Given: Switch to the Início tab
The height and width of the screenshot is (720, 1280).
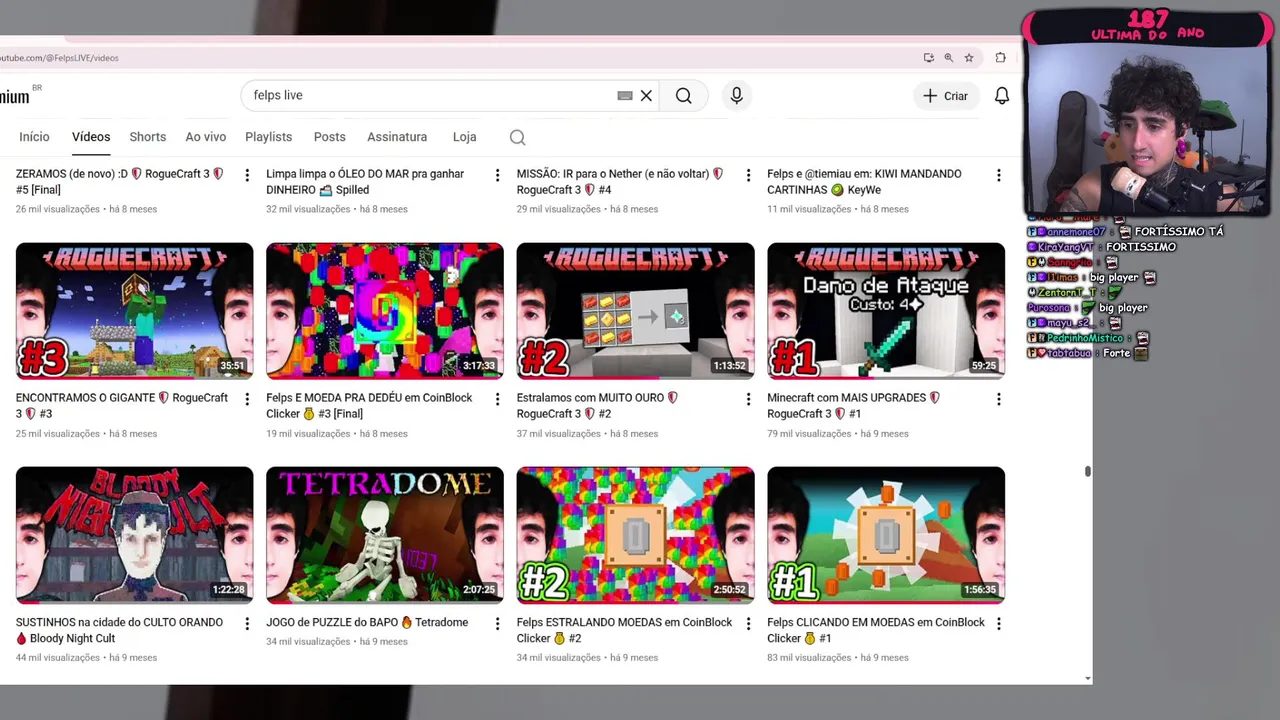Looking at the screenshot, I should [34, 137].
